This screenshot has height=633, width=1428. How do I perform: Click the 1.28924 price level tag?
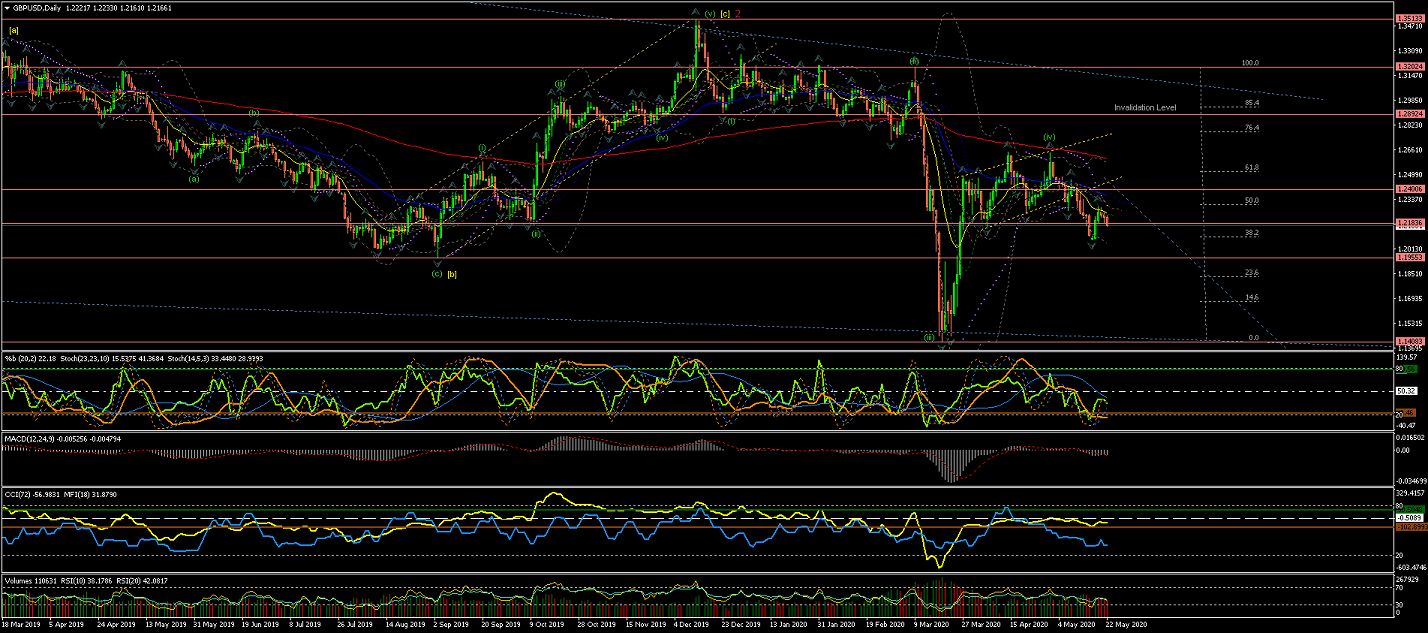click(x=1409, y=114)
